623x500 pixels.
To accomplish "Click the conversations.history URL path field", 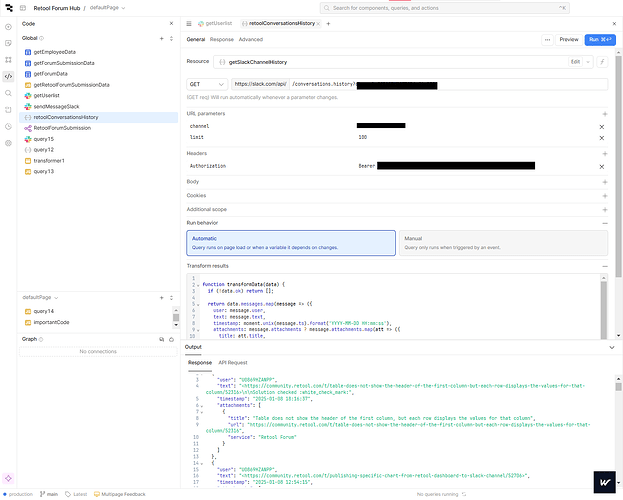I will pos(449,84).
